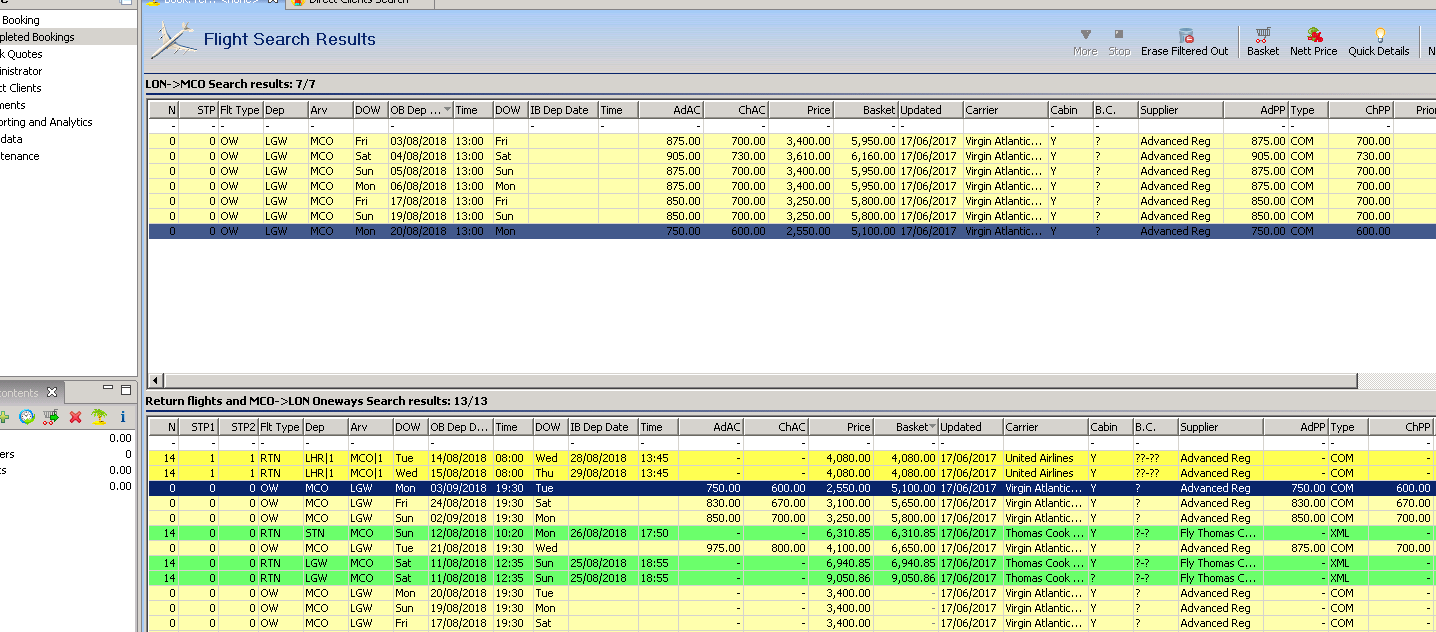Open Reporting and Analytics in left navigation
The width and height of the screenshot is (1436, 632).
click(46, 122)
